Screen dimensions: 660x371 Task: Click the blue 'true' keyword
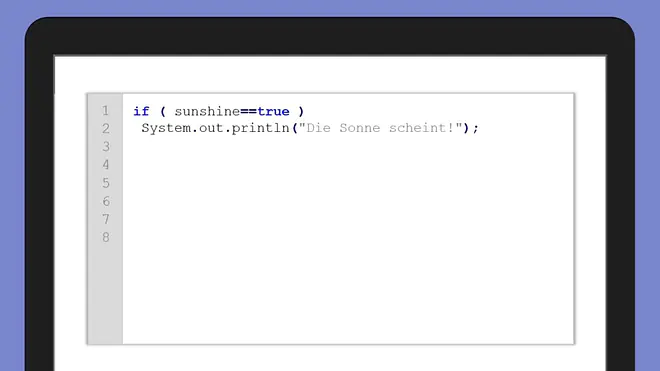273,112
